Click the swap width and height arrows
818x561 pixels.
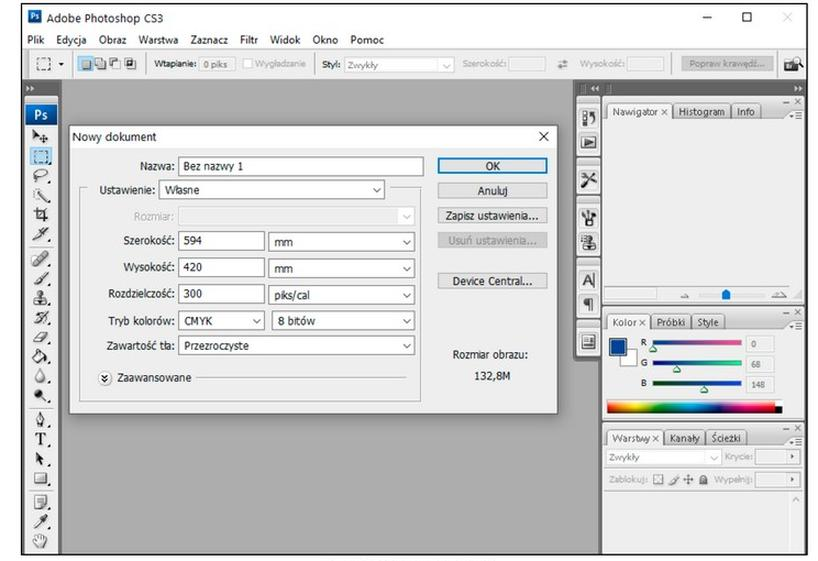pos(562,64)
